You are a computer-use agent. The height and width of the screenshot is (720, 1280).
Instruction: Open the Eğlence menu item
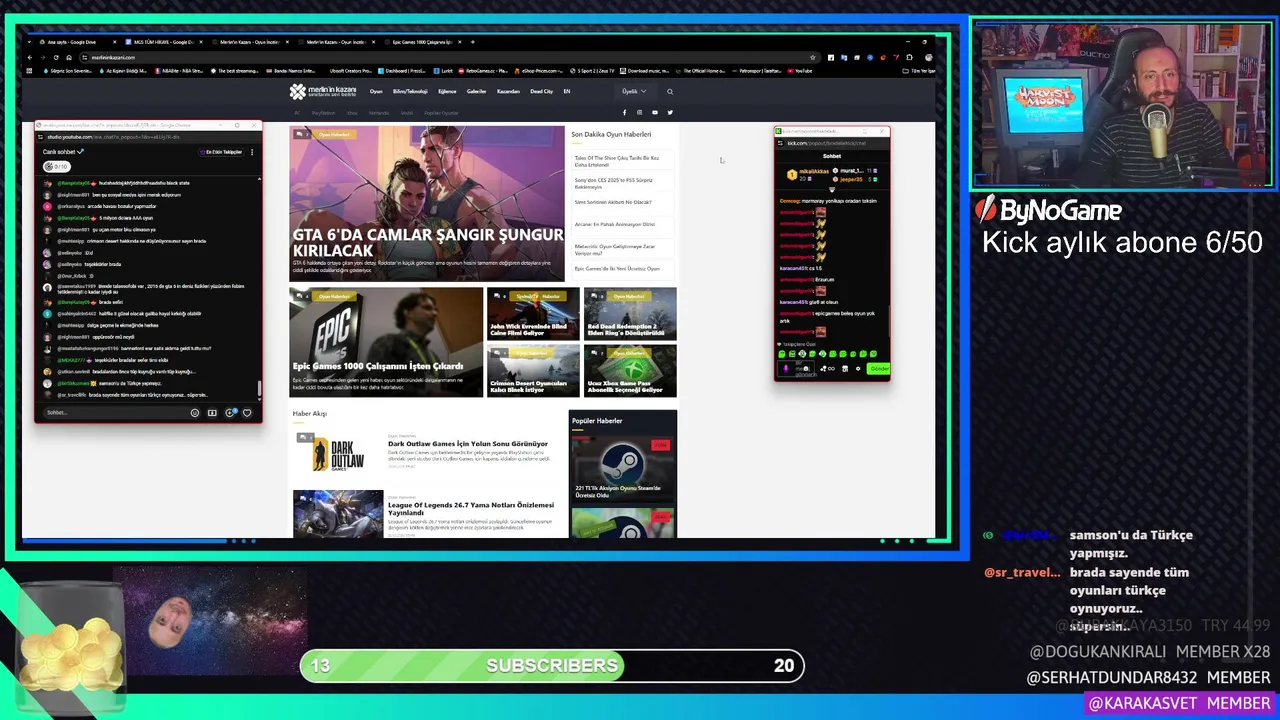447,91
